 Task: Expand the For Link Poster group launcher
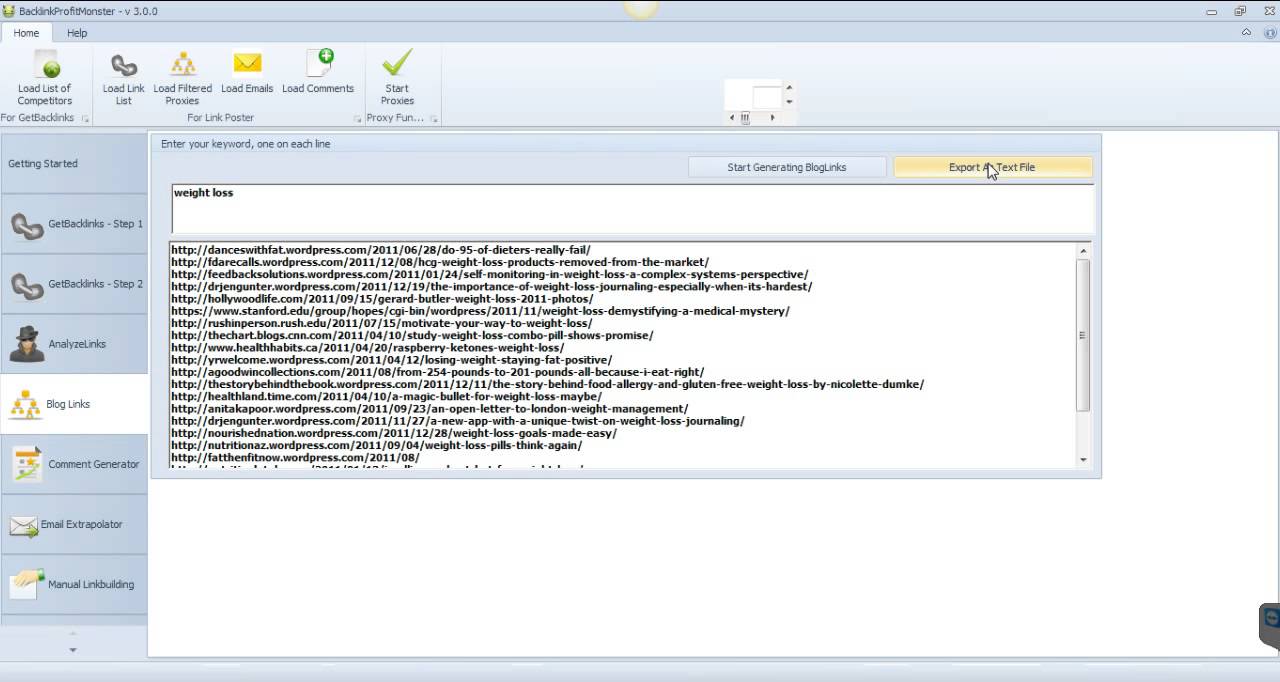357,119
